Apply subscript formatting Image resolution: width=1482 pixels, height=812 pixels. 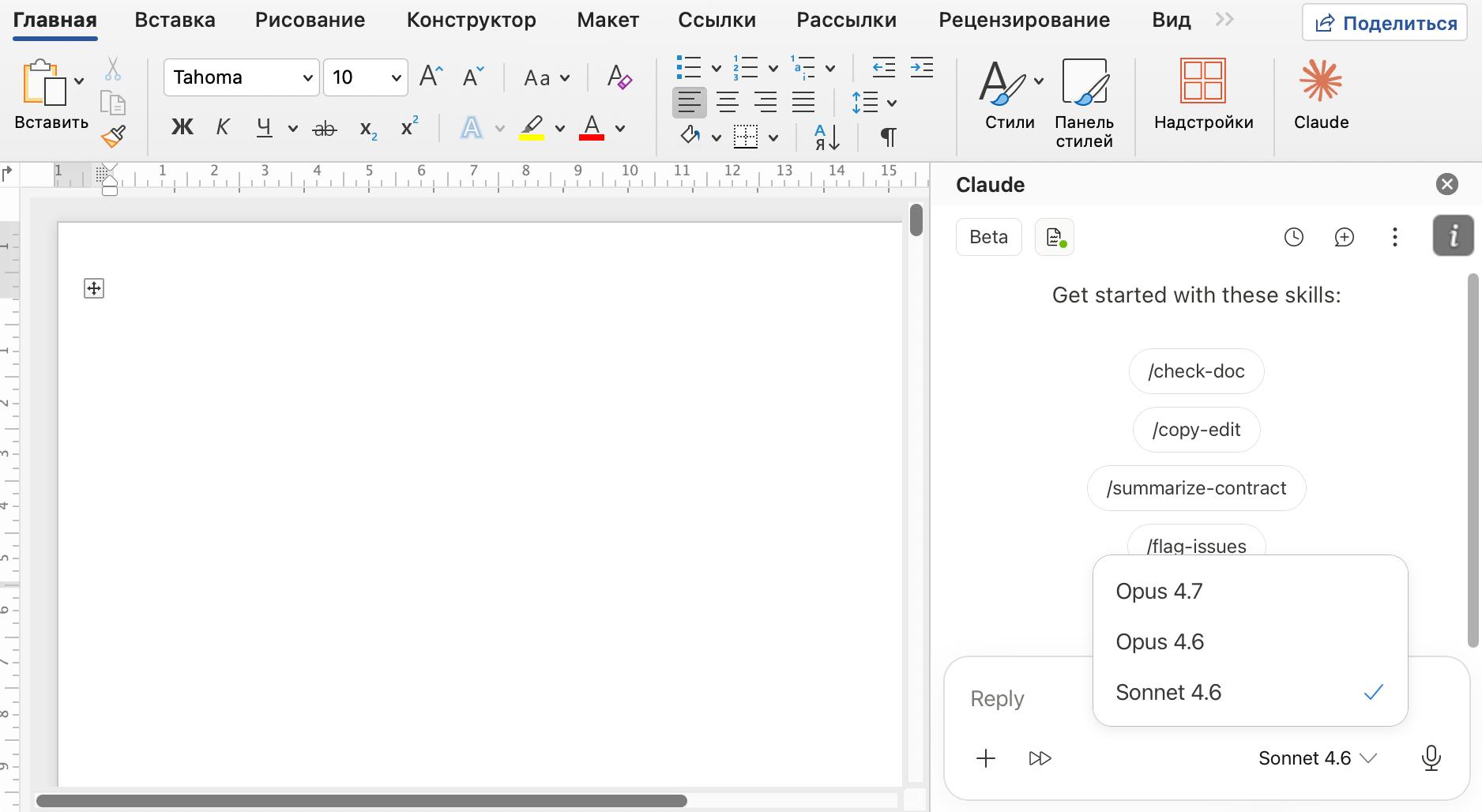point(368,129)
